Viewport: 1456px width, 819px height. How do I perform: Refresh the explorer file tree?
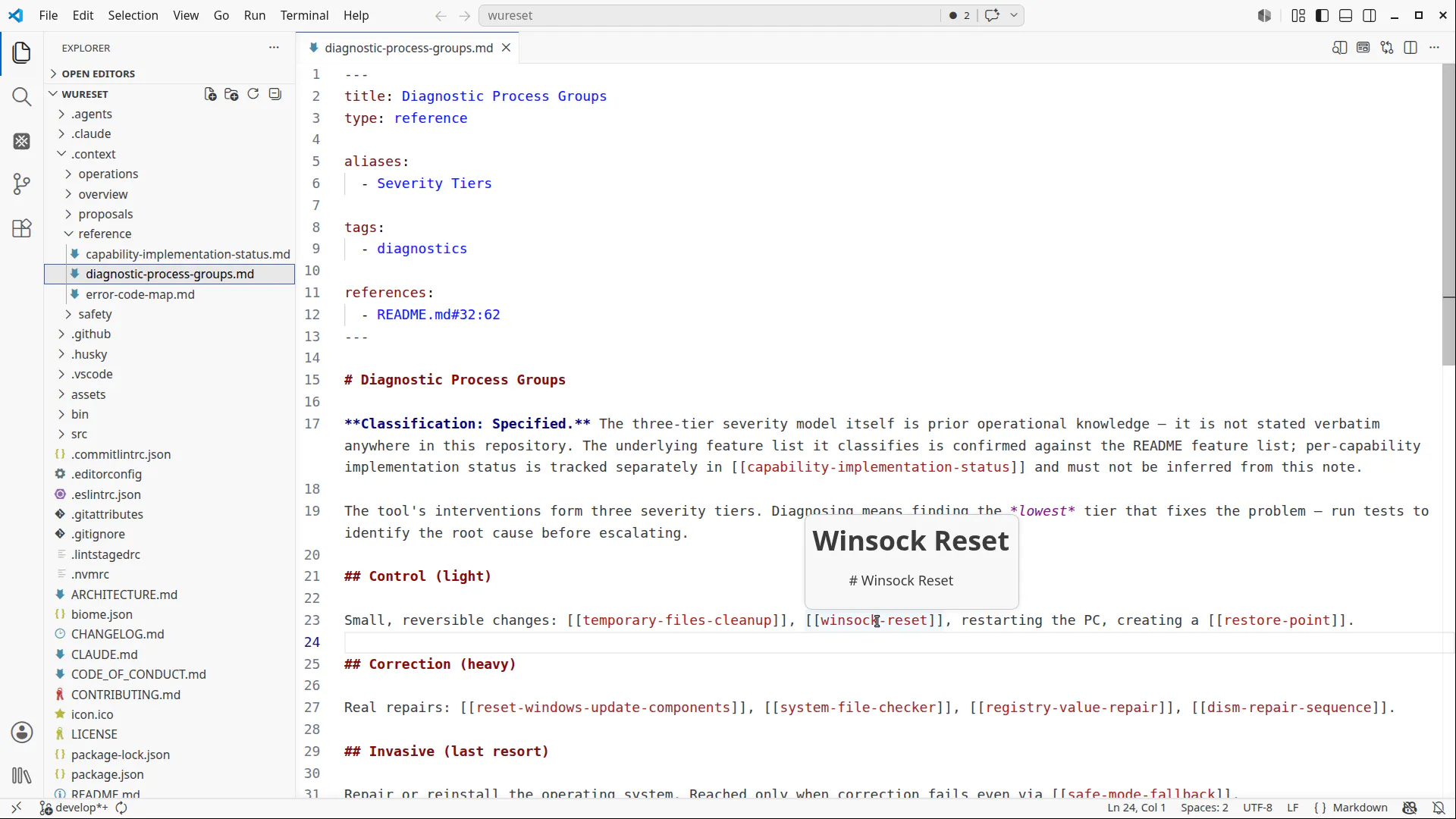253,94
